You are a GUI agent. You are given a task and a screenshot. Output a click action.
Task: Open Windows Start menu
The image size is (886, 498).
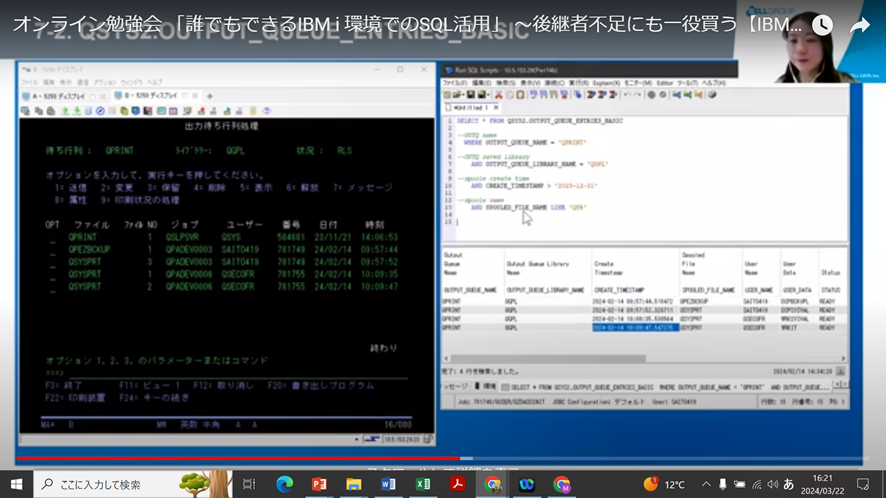click(16, 484)
